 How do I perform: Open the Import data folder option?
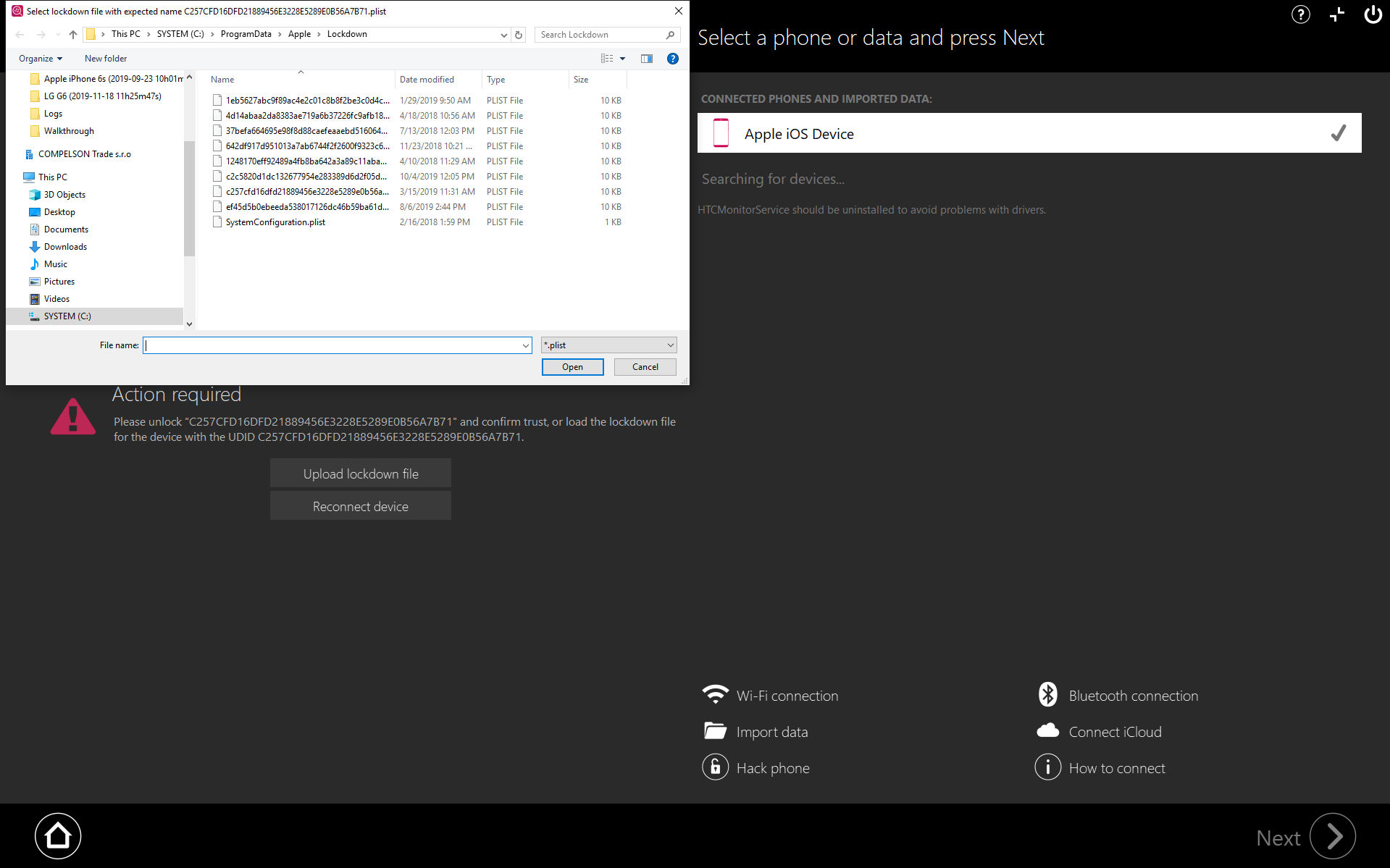755,731
